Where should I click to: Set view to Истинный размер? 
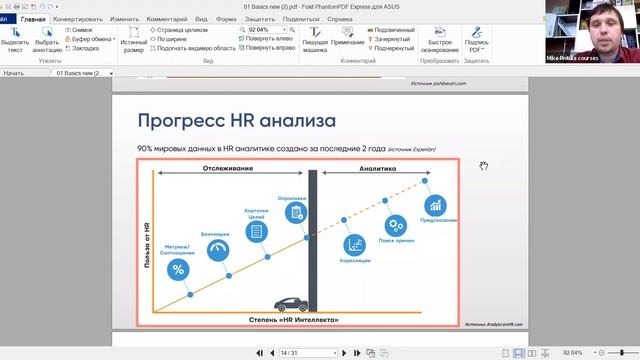pyautogui.click(x=134, y=40)
